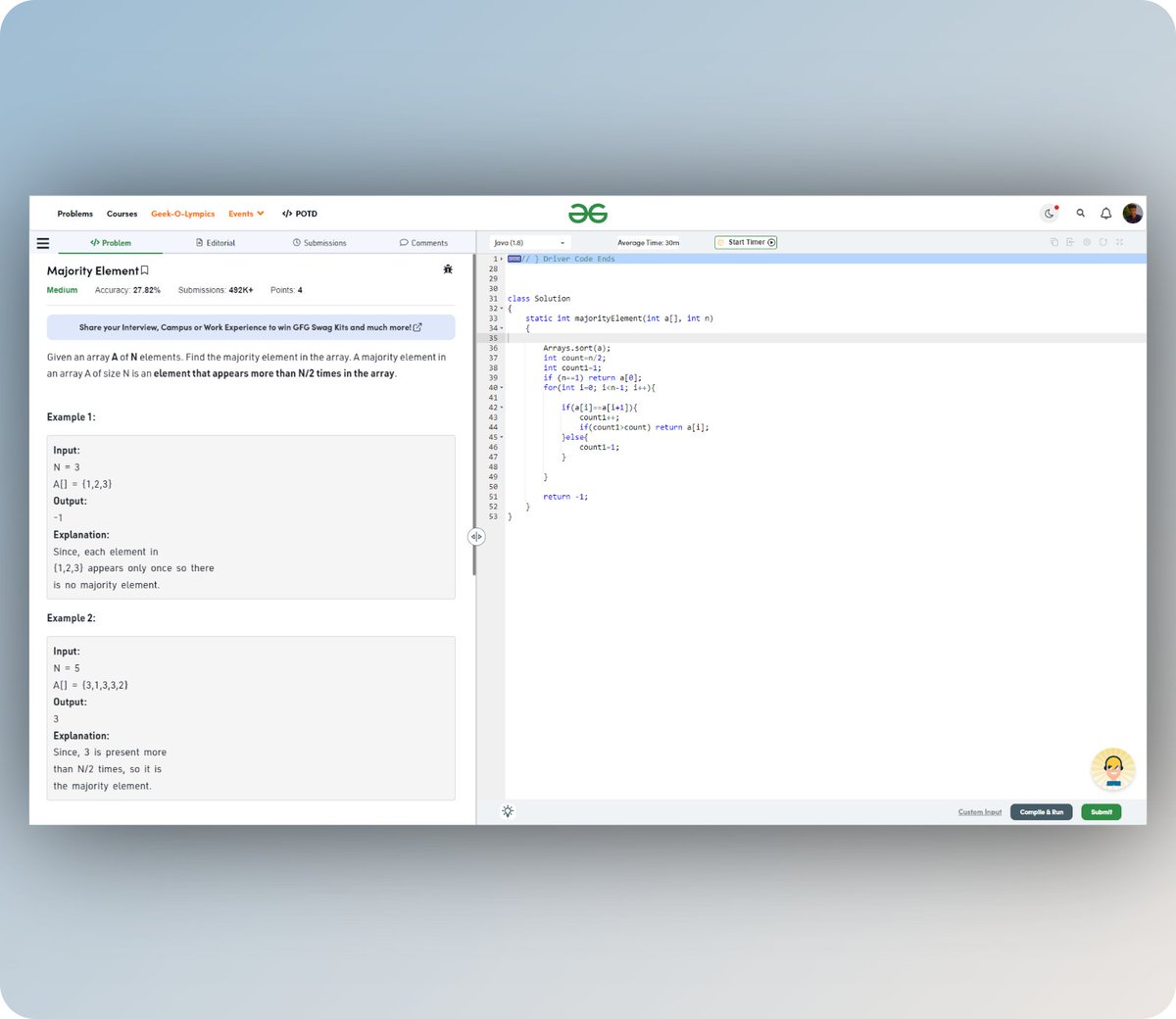Click the Start Timer button
The width and height of the screenshot is (1176, 1019).
pyautogui.click(x=746, y=242)
